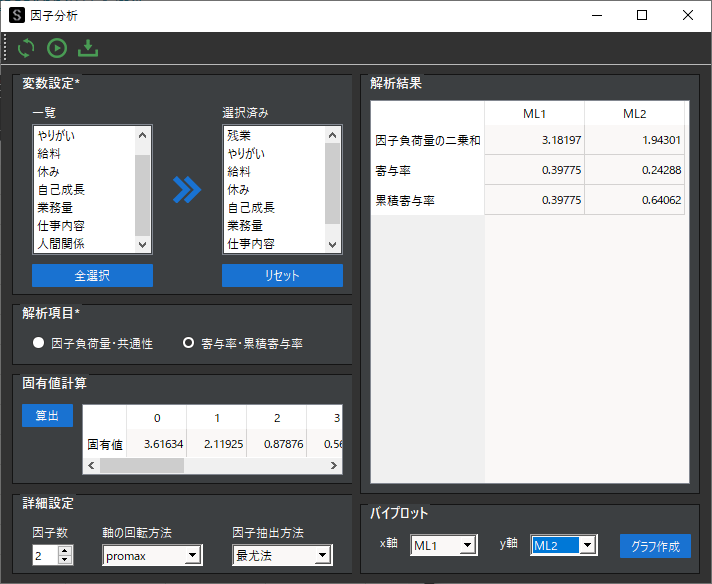Click the blue double-arrow to move variables

pyautogui.click(x=187, y=189)
